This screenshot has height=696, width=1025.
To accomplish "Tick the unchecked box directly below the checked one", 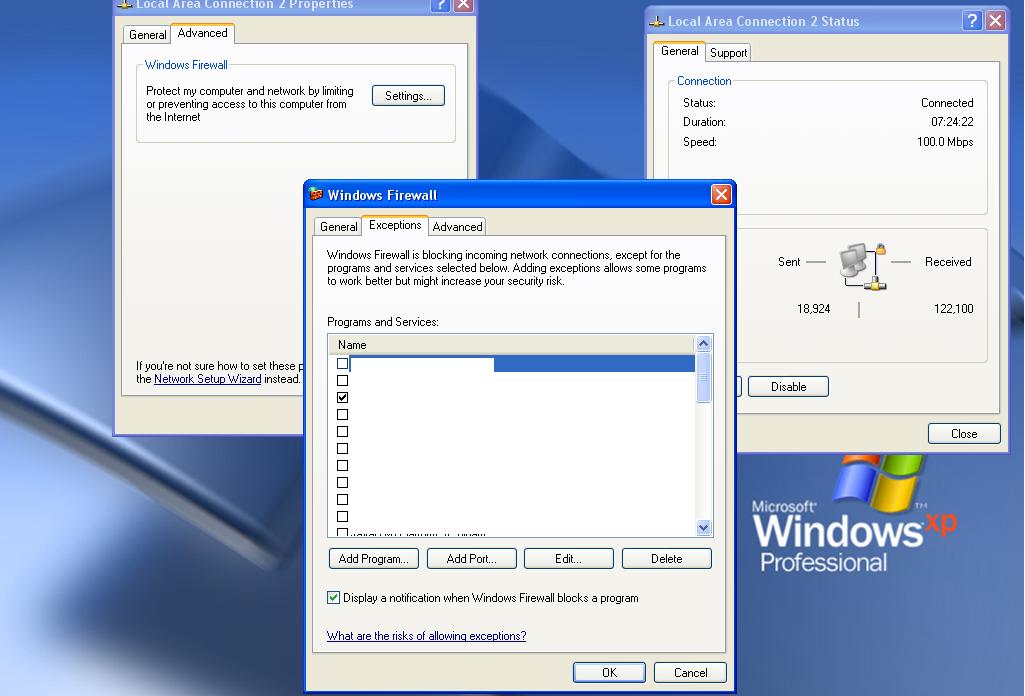I will coord(343,414).
